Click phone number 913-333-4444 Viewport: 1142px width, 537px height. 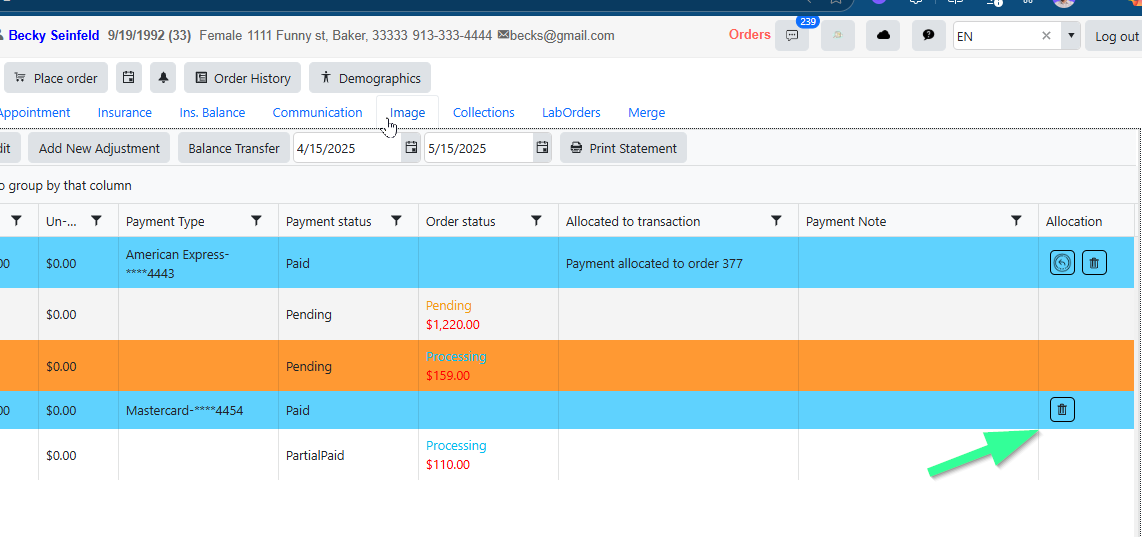452,35
